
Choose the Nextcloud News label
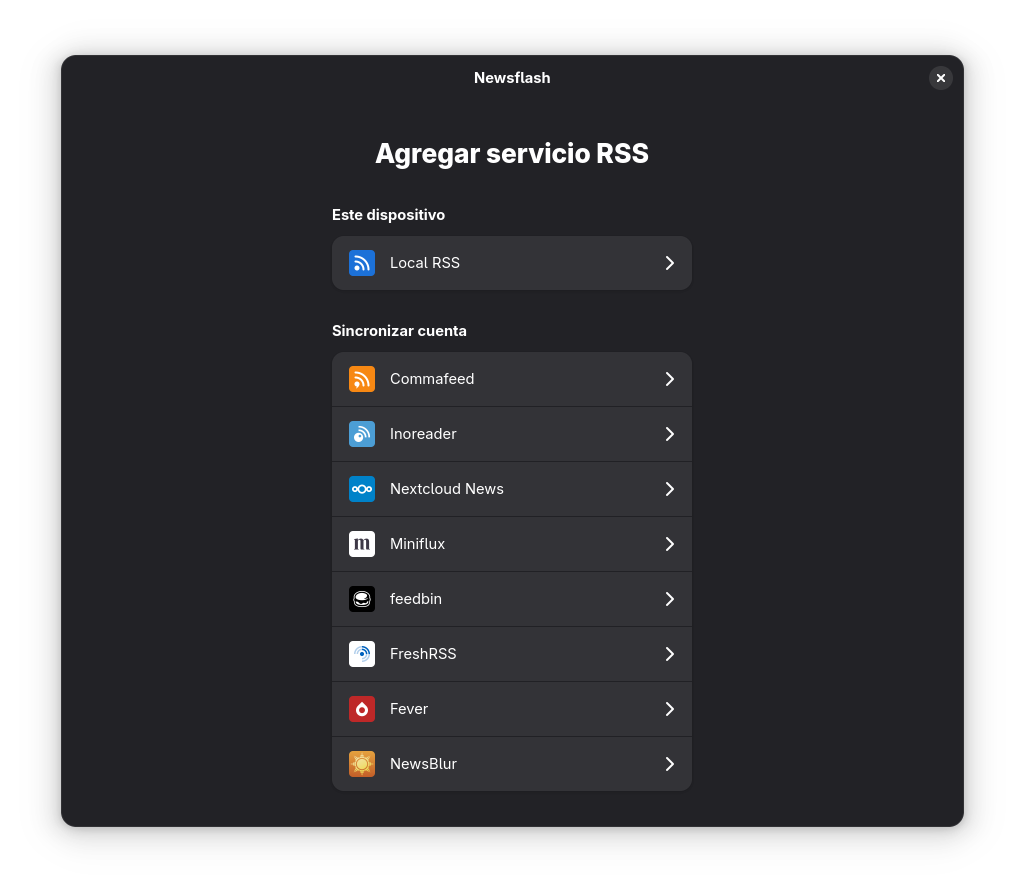click(x=446, y=489)
